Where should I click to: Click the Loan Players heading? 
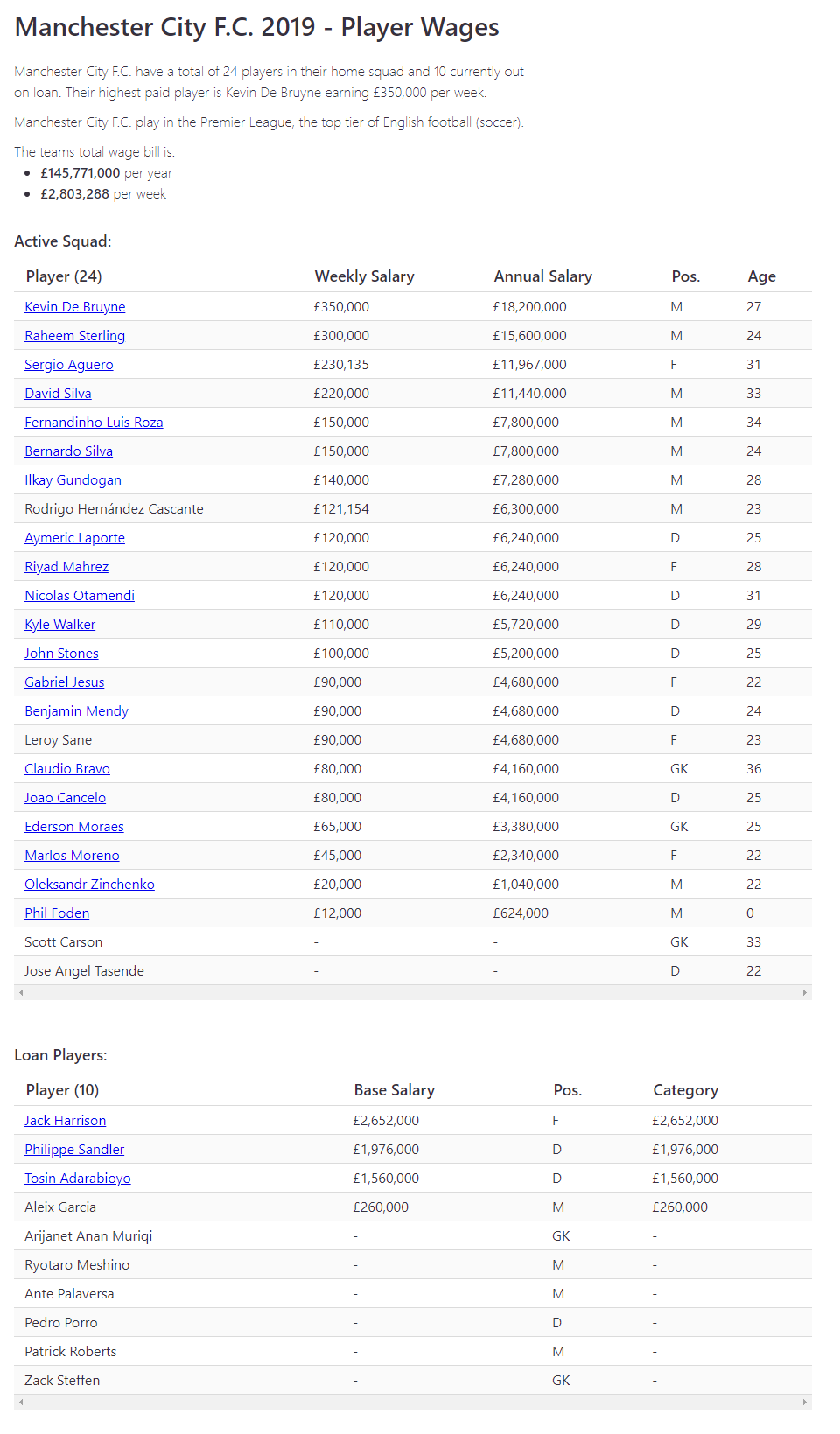(x=60, y=1055)
